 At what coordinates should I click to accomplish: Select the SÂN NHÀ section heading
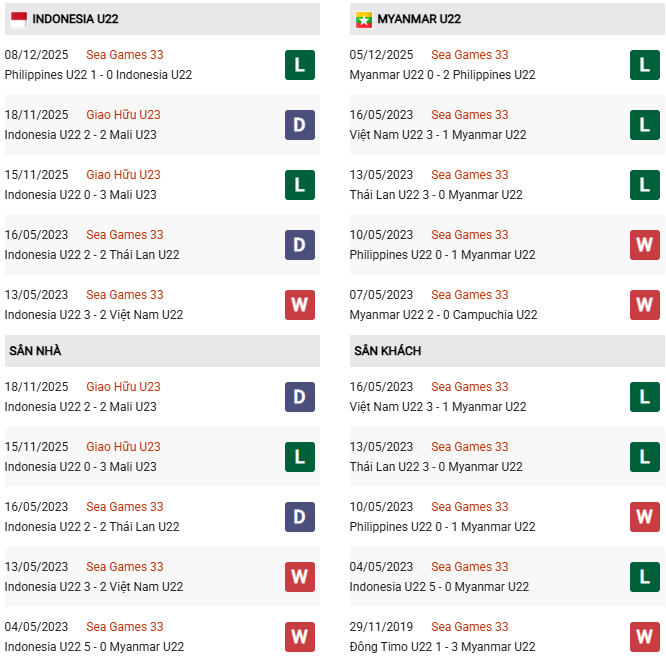pyautogui.click(x=36, y=351)
